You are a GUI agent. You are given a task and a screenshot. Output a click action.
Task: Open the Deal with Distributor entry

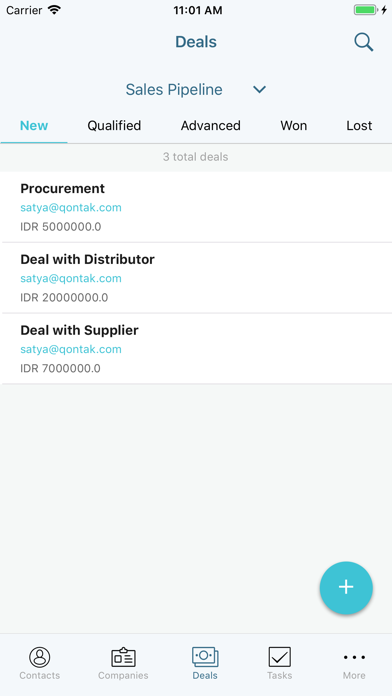(x=196, y=278)
